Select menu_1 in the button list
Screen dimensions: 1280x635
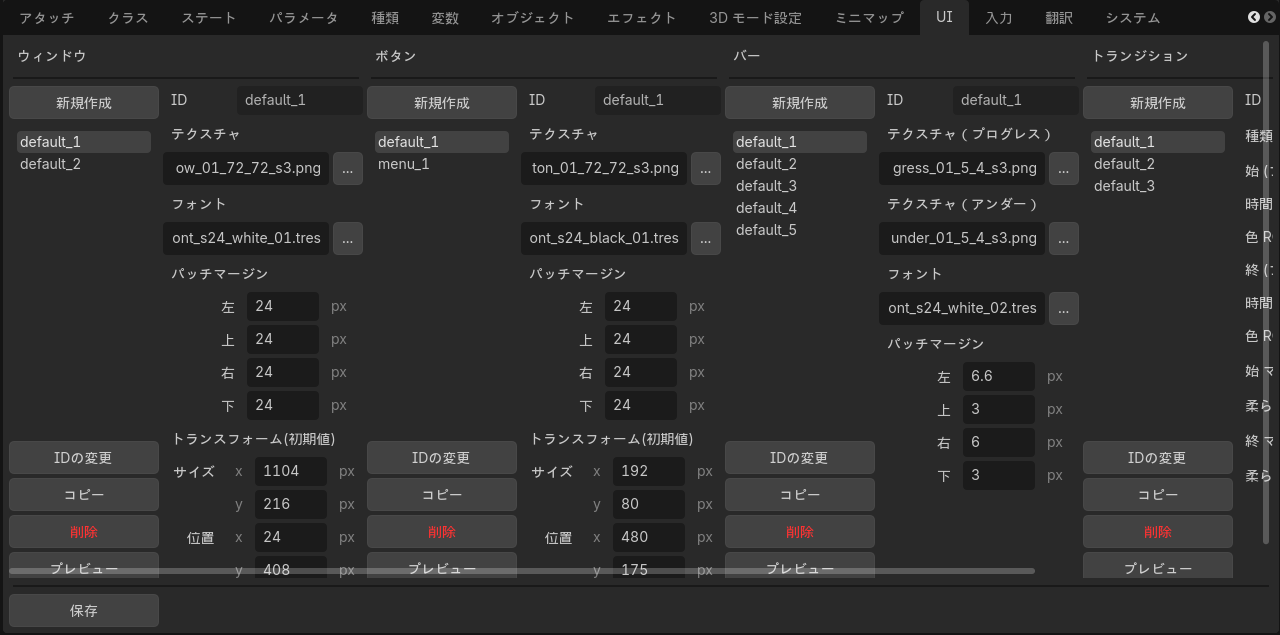tap(442, 164)
